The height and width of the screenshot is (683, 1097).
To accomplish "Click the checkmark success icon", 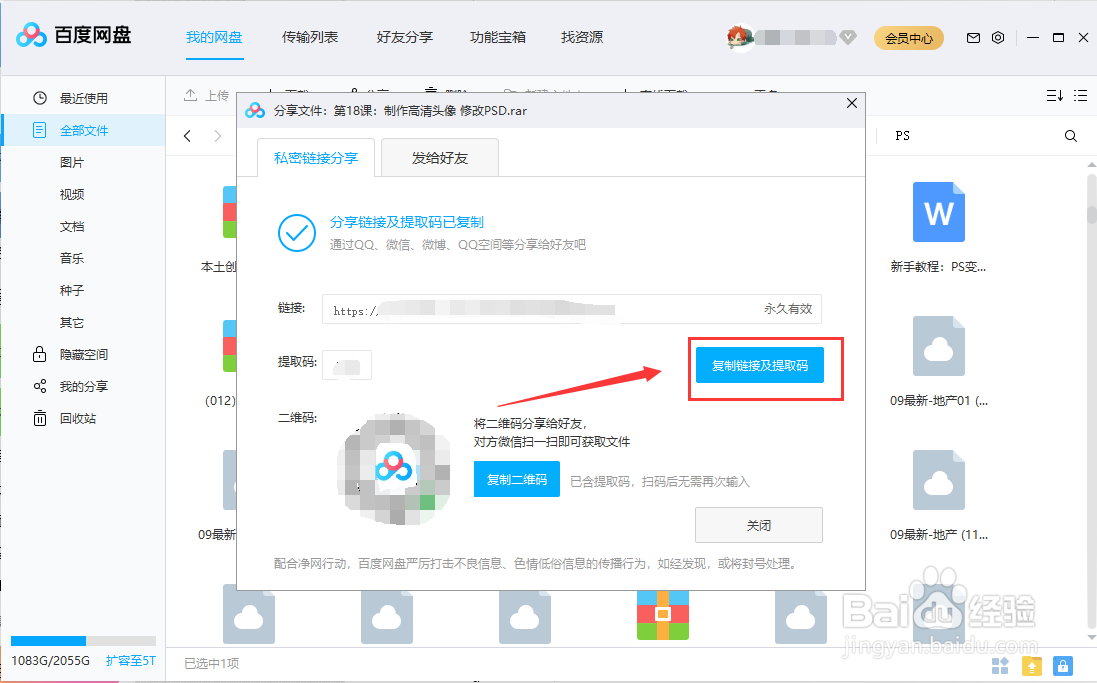I will tap(297, 233).
